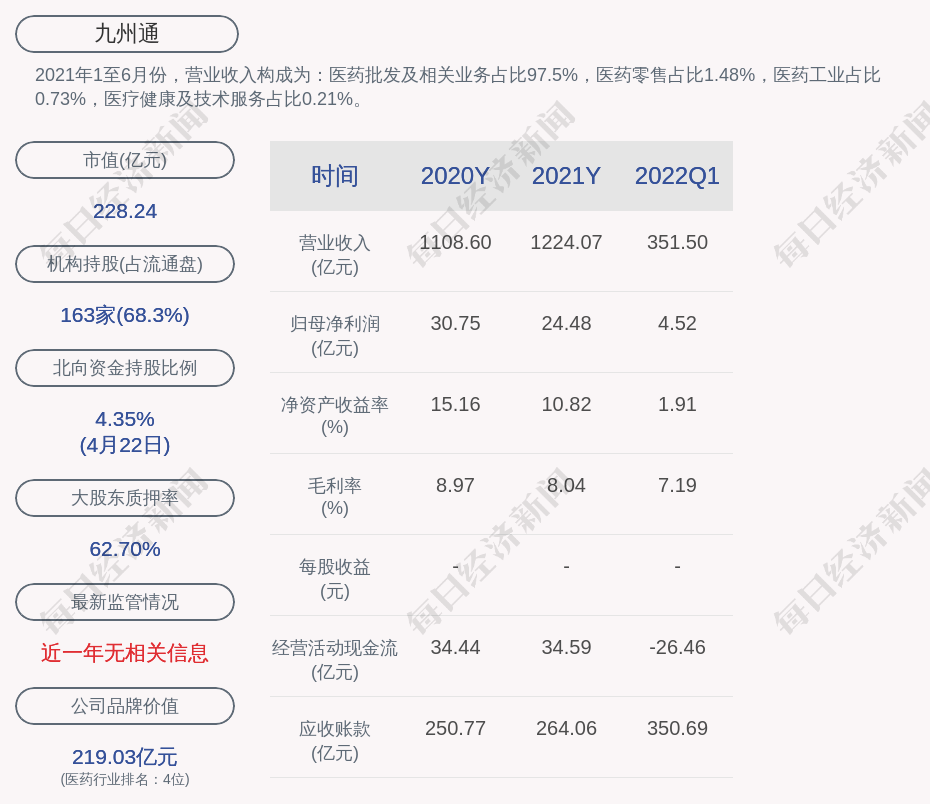Image resolution: width=930 pixels, height=804 pixels.
Task: Click cash flow value 34.44
Action: click(456, 647)
